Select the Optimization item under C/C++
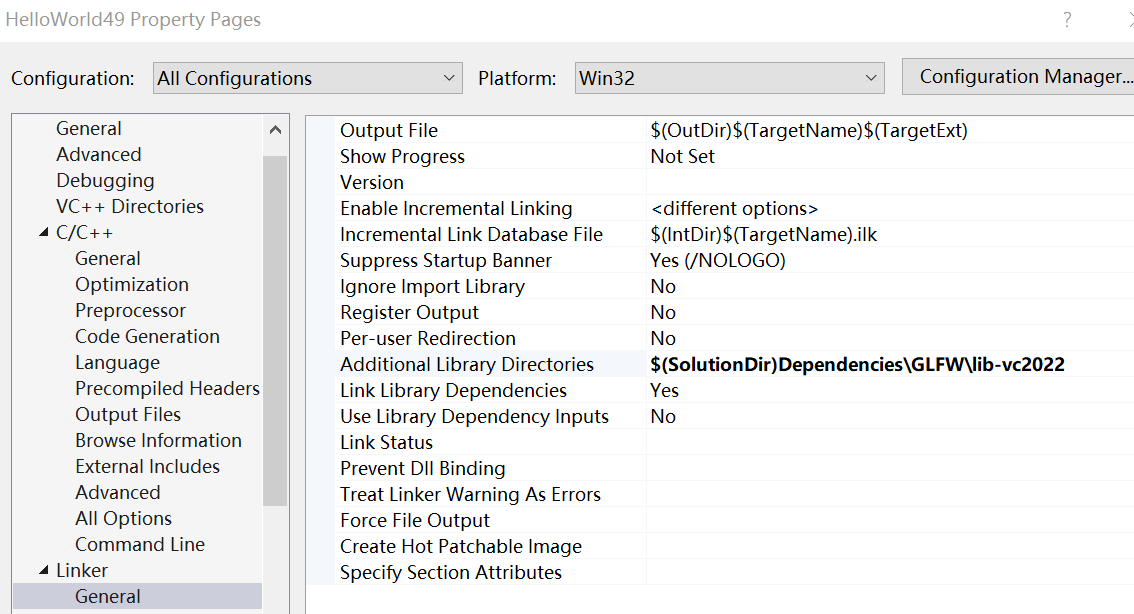 [131, 285]
